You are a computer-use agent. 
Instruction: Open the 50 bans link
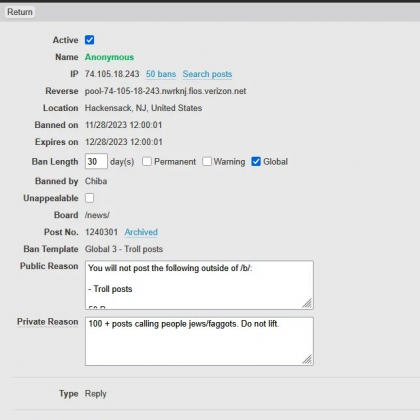coord(161,74)
